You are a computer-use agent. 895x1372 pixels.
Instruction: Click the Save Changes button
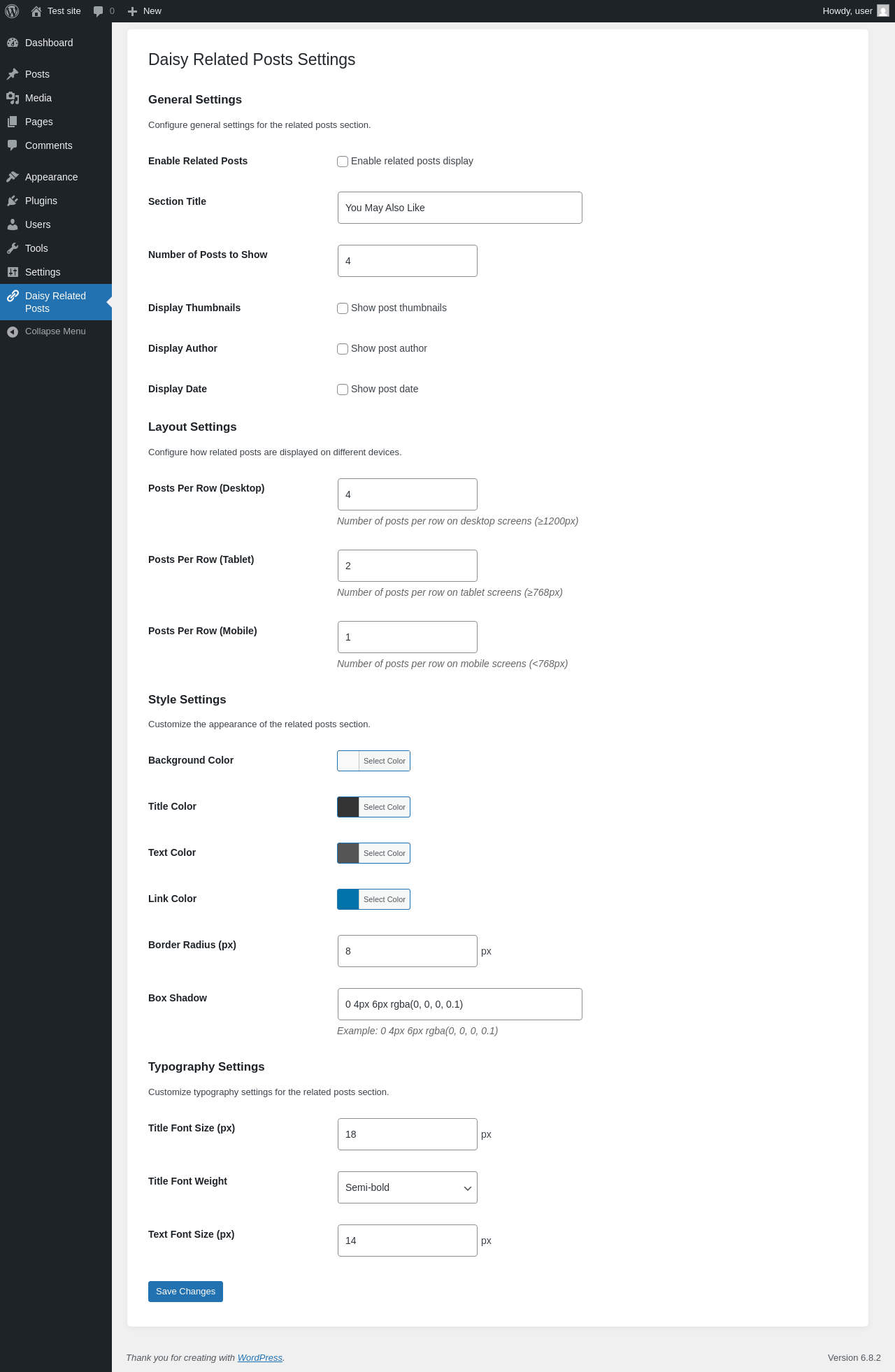tap(185, 1292)
